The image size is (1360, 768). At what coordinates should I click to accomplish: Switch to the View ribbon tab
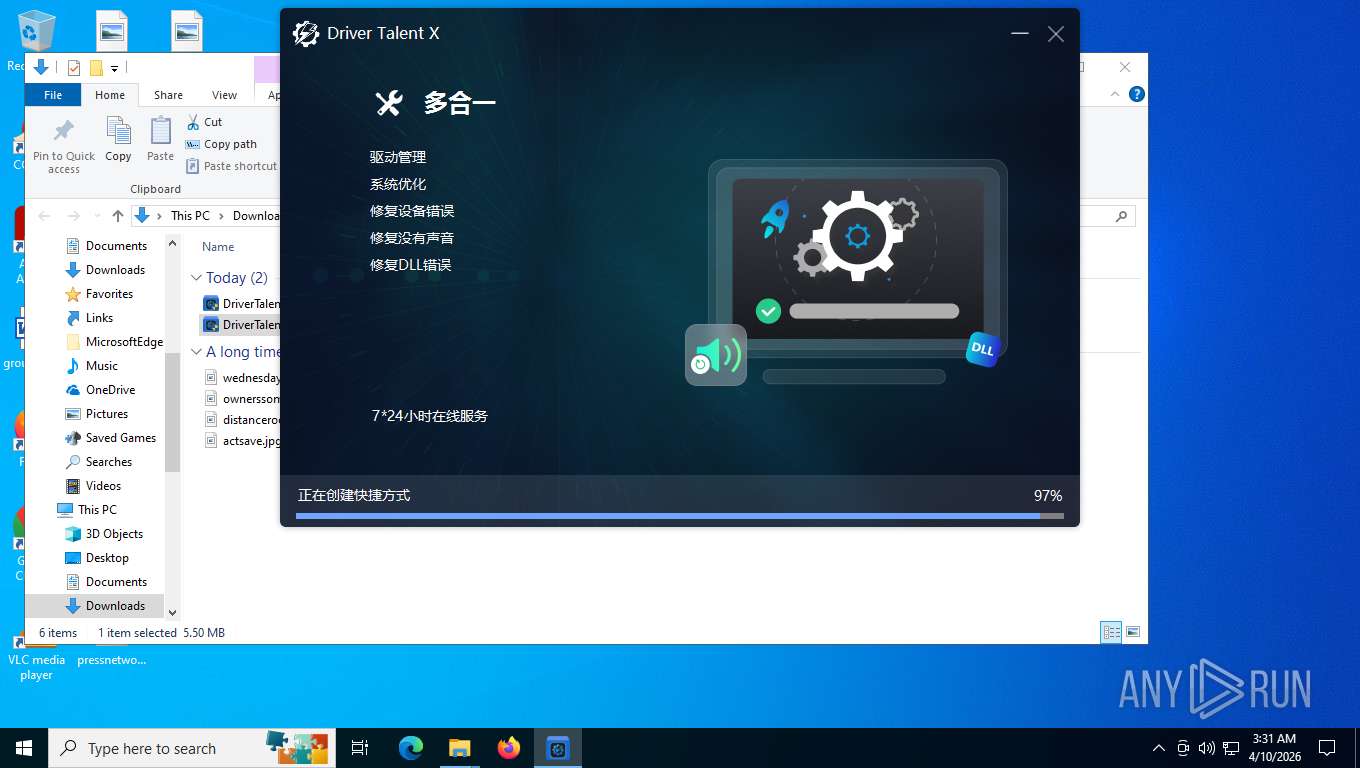coord(224,95)
